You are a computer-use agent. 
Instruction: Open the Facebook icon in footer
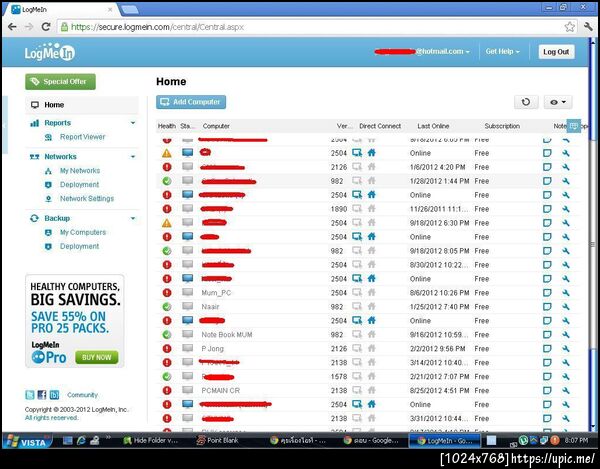click(x=42, y=395)
